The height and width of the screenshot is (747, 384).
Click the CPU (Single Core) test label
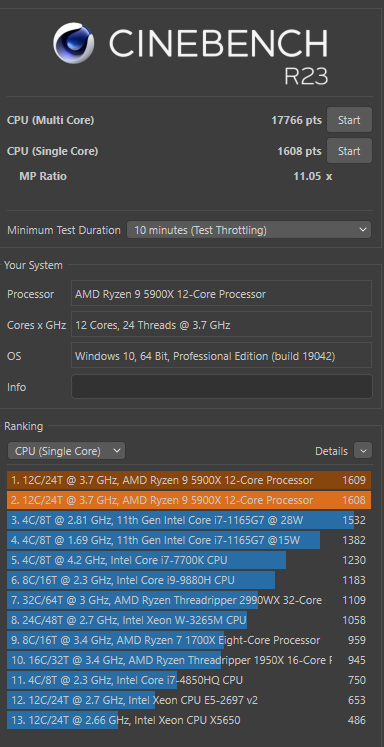tap(52, 151)
